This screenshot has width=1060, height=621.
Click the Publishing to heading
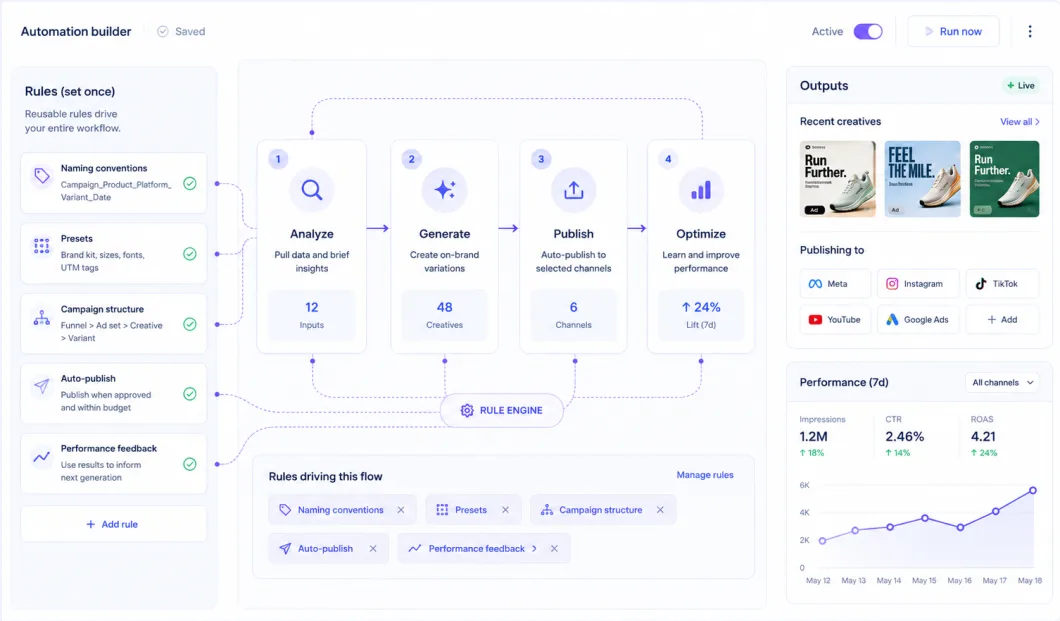(x=832, y=250)
